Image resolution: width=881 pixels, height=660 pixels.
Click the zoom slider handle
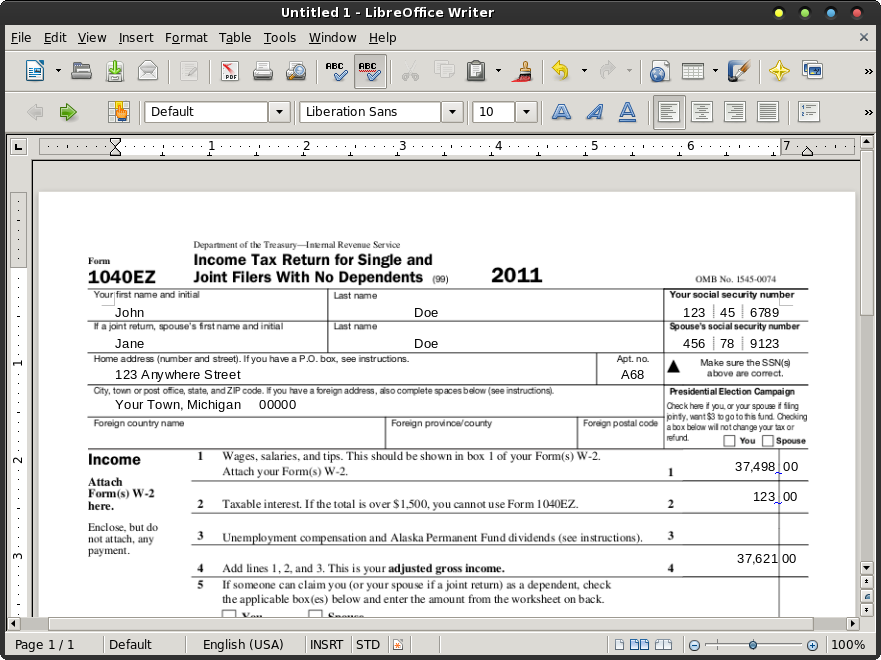pos(752,645)
